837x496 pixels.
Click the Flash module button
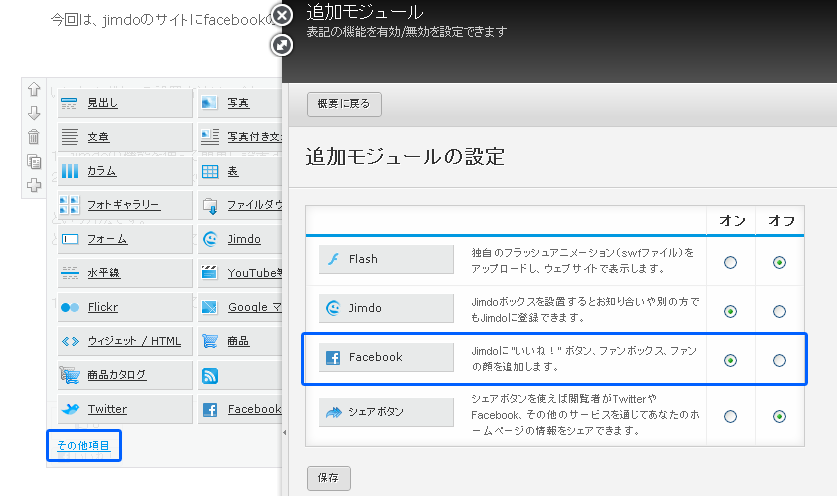386,259
